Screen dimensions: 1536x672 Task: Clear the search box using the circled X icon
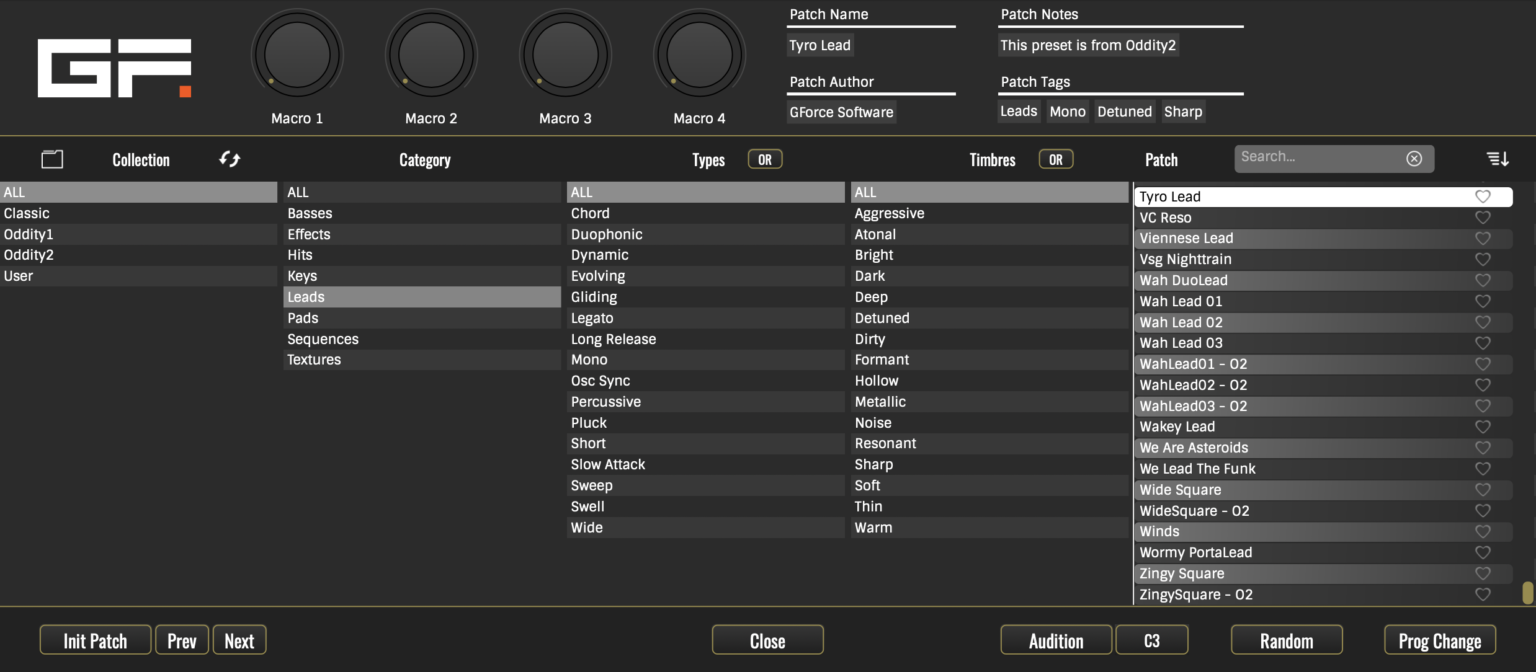tap(1414, 158)
